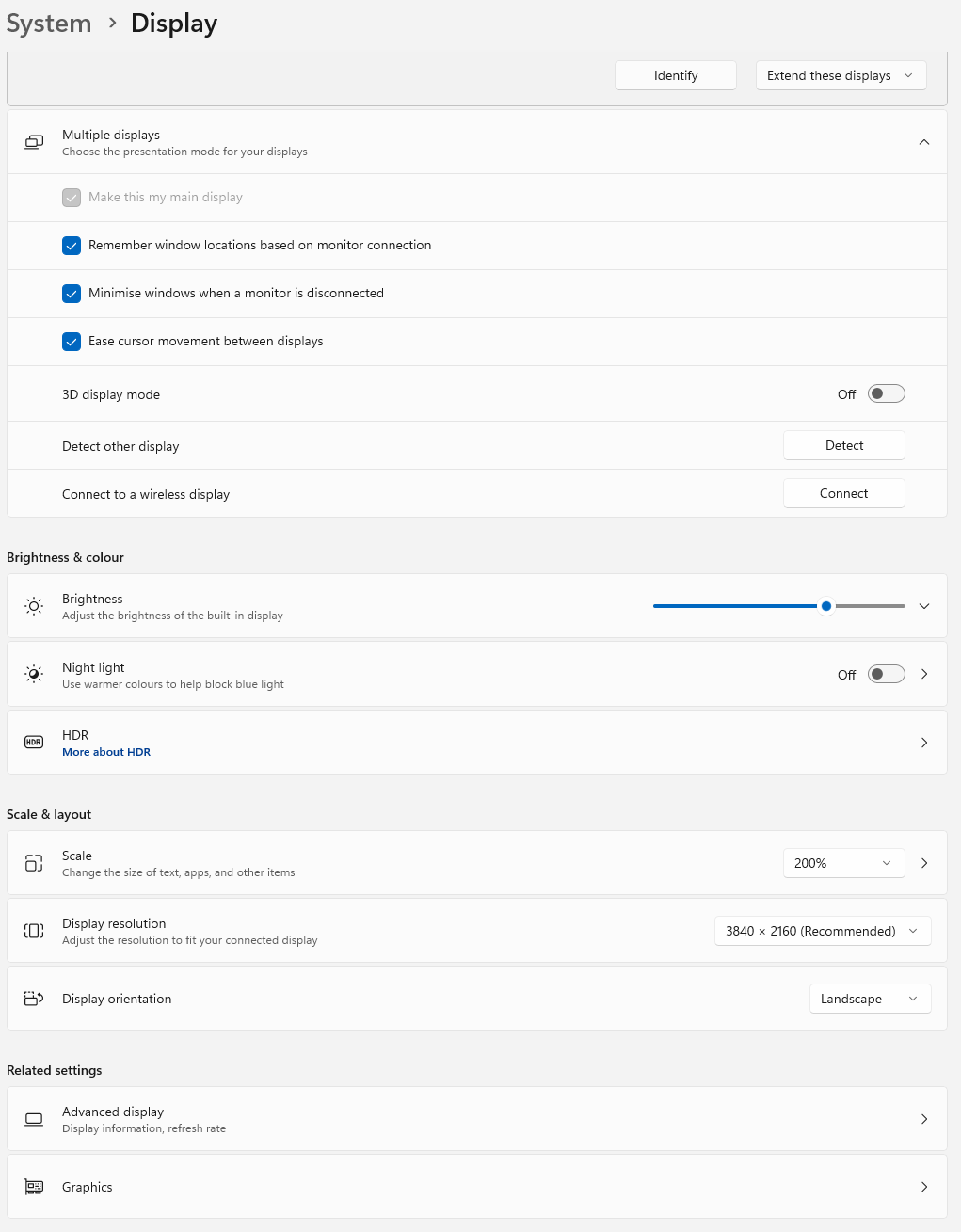Turn on 3D display mode toggle
This screenshot has width=961, height=1232.
click(886, 393)
